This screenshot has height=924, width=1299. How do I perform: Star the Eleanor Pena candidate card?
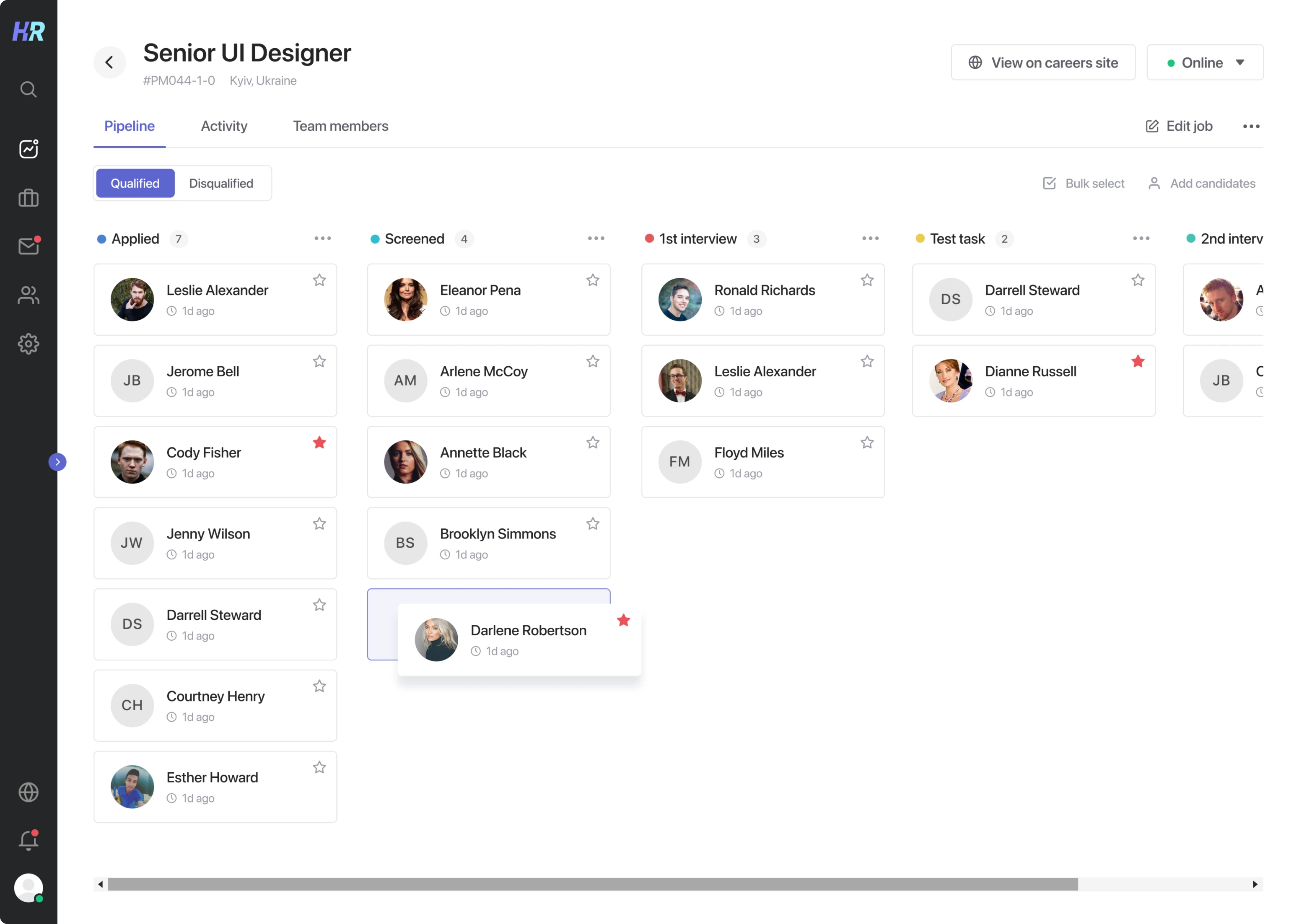[592, 280]
